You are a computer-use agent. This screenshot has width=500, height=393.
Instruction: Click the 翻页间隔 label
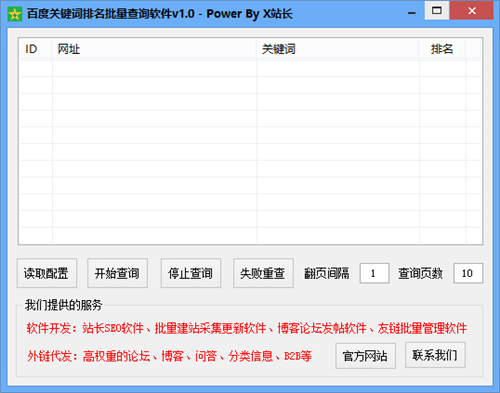(327, 273)
